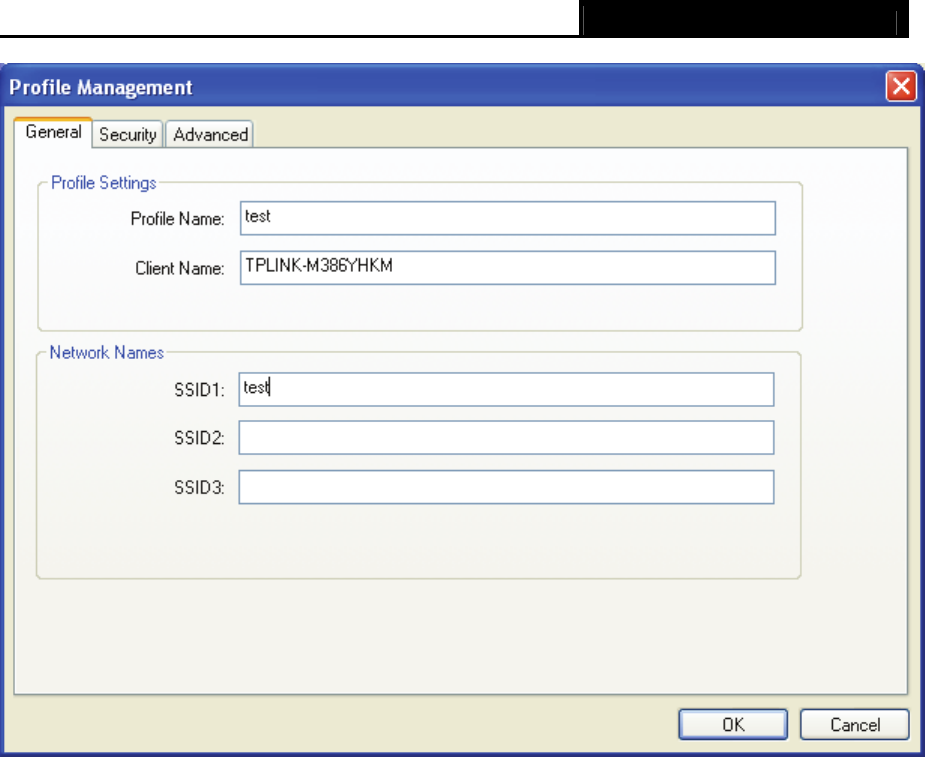Click the SSID2 label
This screenshot has width=925, height=757.
199,438
